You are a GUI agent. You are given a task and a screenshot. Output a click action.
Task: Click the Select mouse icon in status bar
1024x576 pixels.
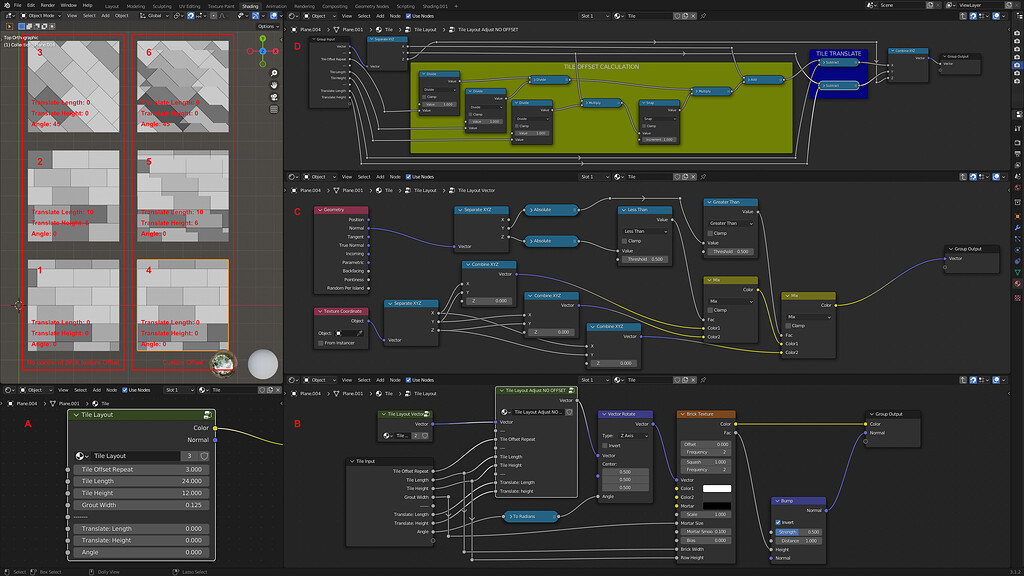pyautogui.click(x=6, y=572)
